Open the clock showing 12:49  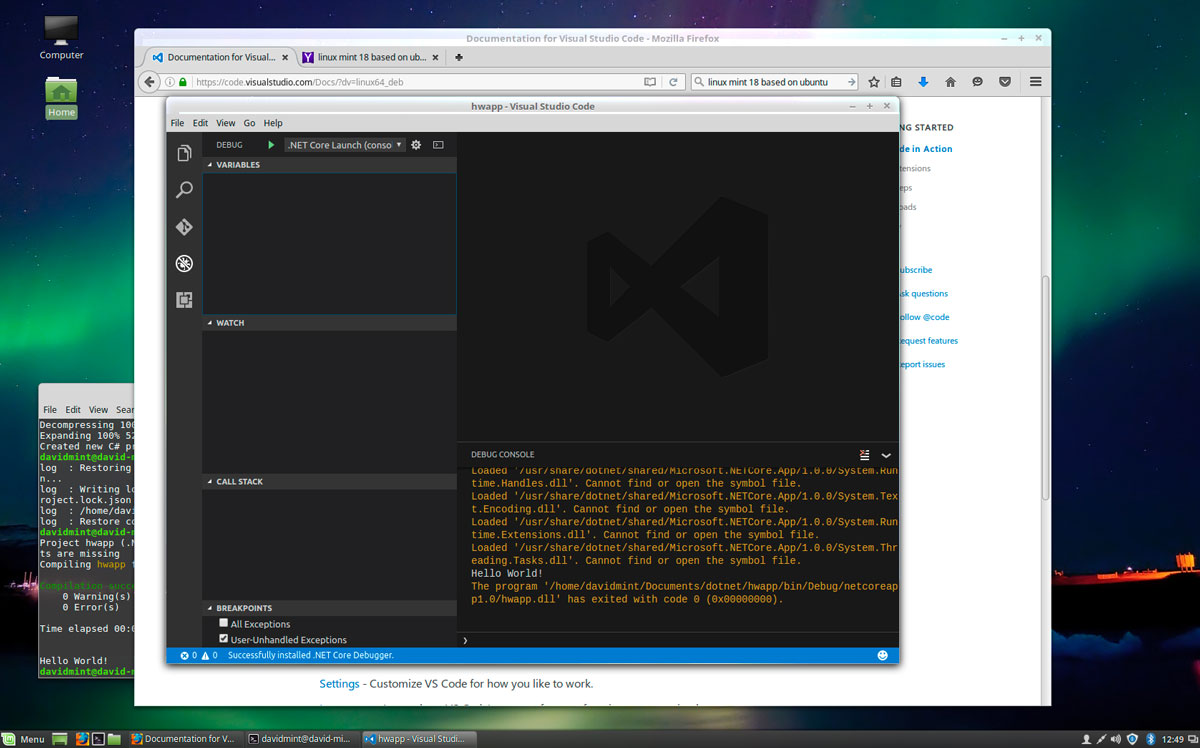point(1173,739)
